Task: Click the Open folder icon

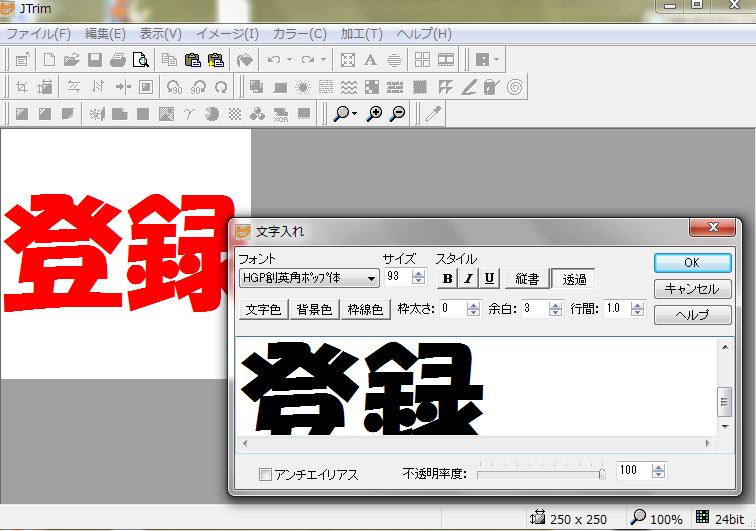Action: pos(71,60)
